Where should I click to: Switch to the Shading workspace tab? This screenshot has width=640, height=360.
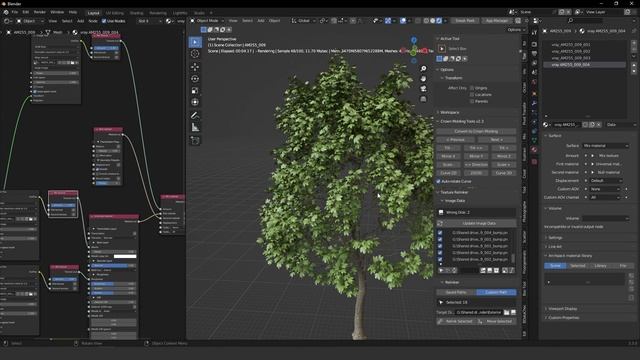click(x=136, y=13)
